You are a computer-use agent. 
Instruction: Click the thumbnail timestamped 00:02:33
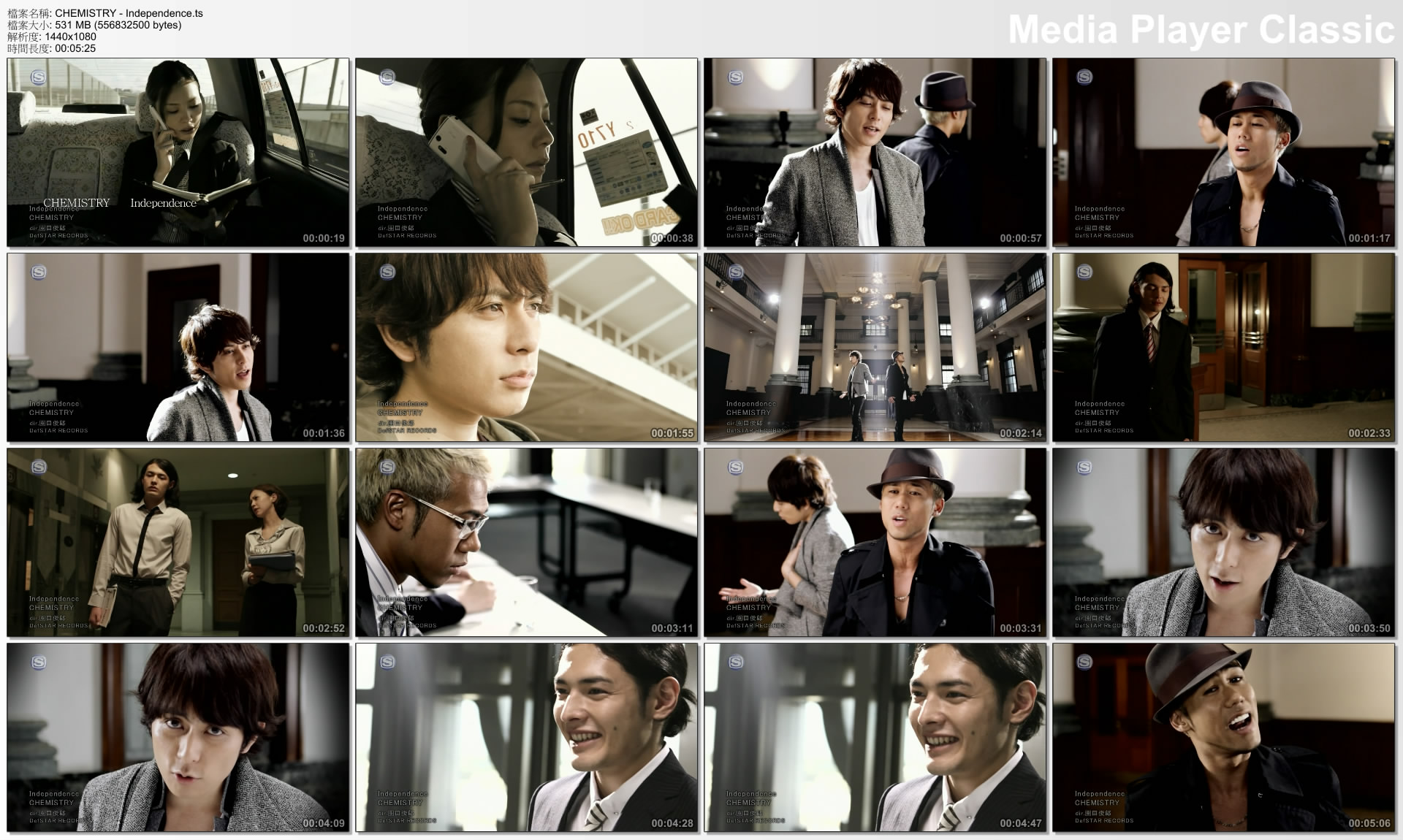pyautogui.click(x=1223, y=347)
